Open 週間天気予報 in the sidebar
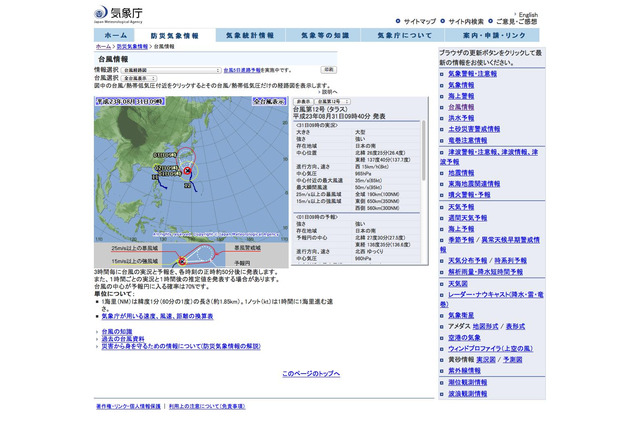This screenshot has height=426, width=640. click(467, 218)
